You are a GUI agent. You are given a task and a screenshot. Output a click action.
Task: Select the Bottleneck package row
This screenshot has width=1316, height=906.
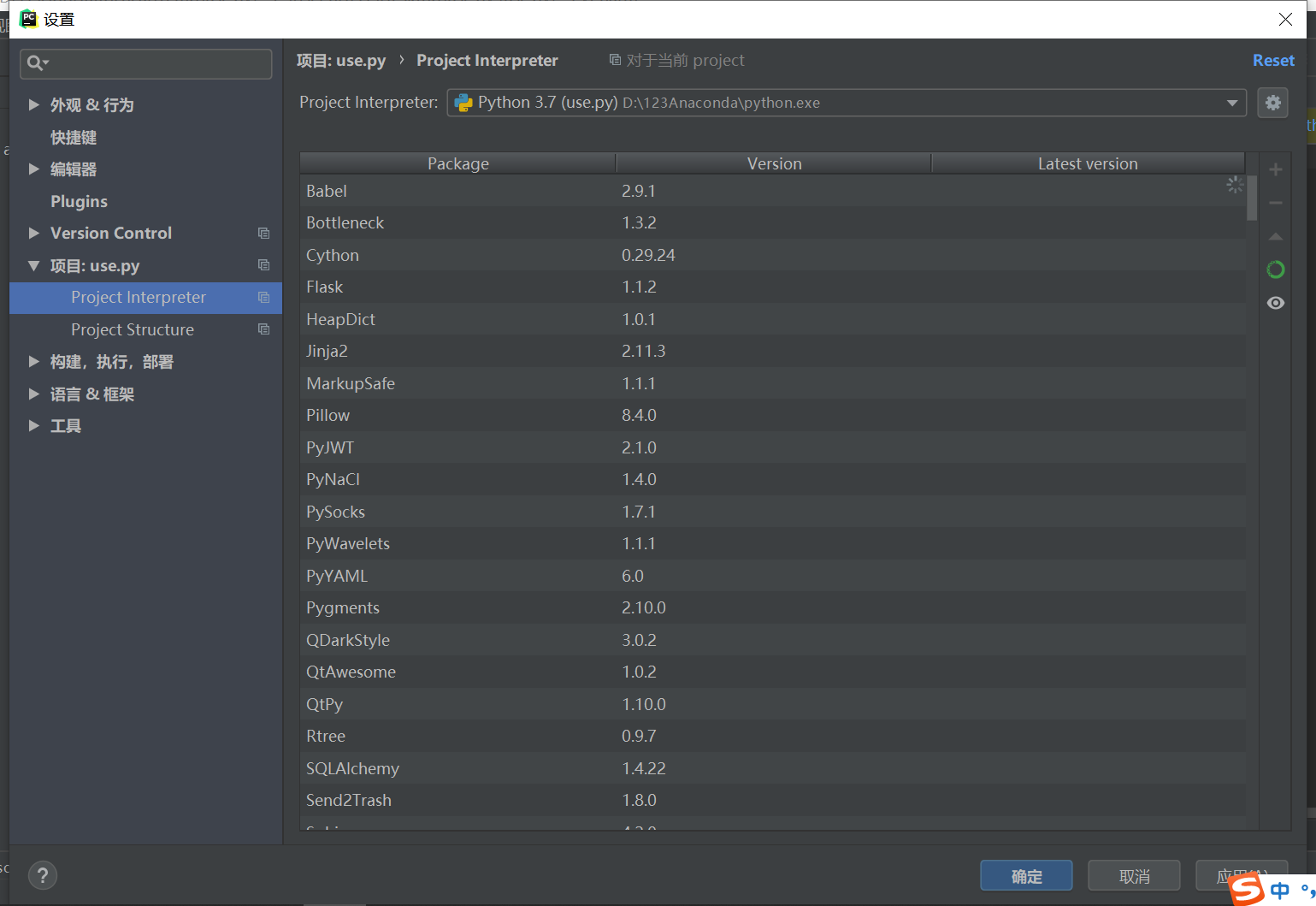(773, 222)
